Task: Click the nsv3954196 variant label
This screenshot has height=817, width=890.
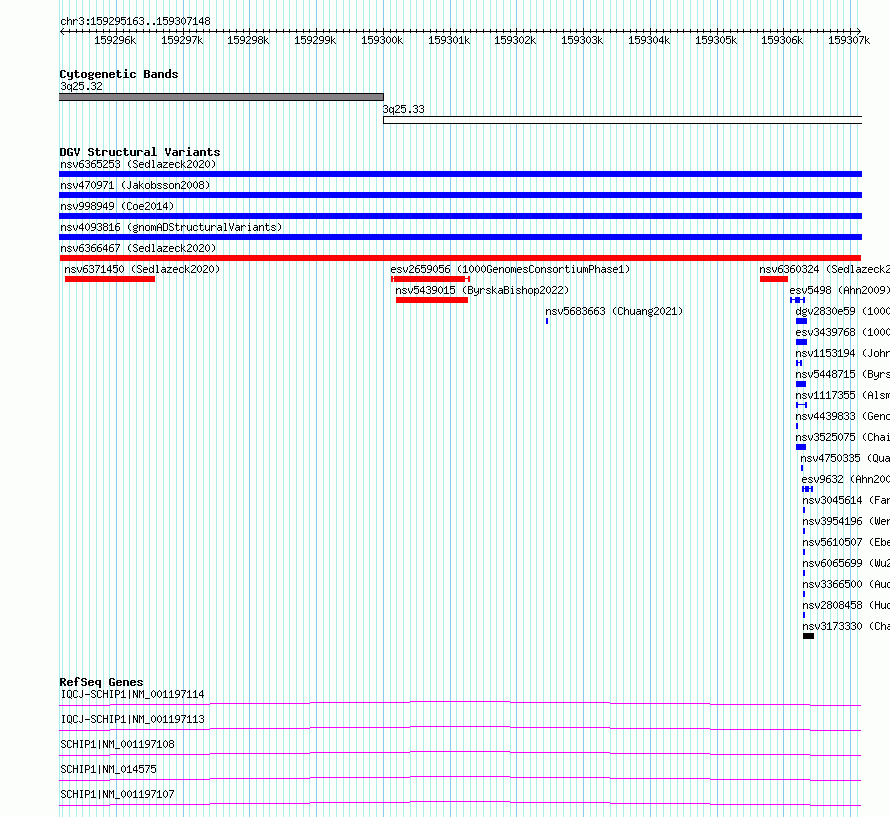Action: [846, 521]
